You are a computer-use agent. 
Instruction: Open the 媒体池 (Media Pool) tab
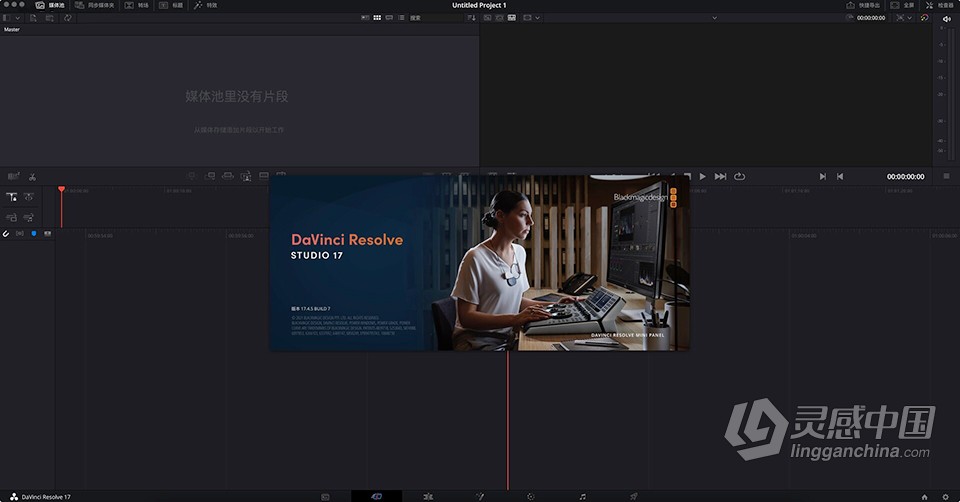pos(50,5)
